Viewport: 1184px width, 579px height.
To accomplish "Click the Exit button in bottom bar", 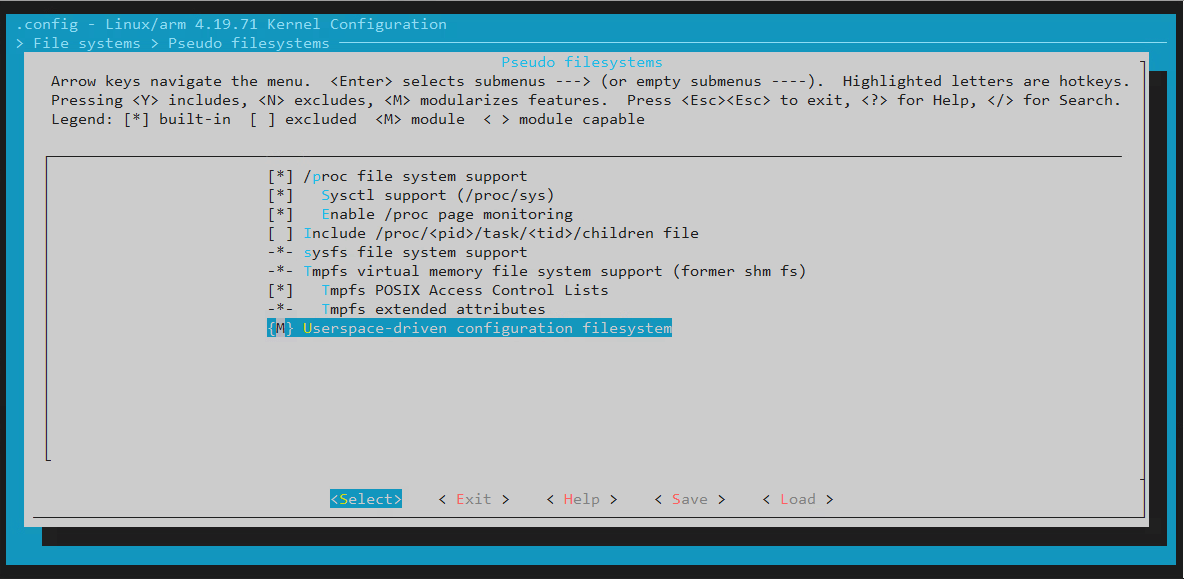I will tap(474, 499).
